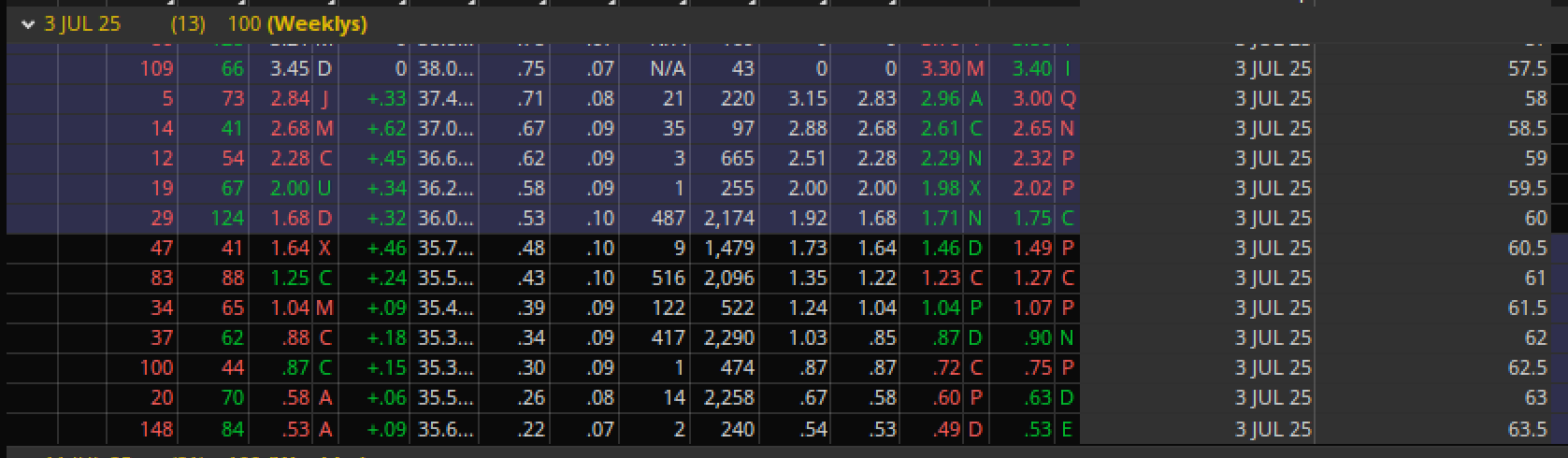The height and width of the screenshot is (458, 1568).
Task: Click the 2.61 C bid at strike 58.5
Action: [943, 128]
